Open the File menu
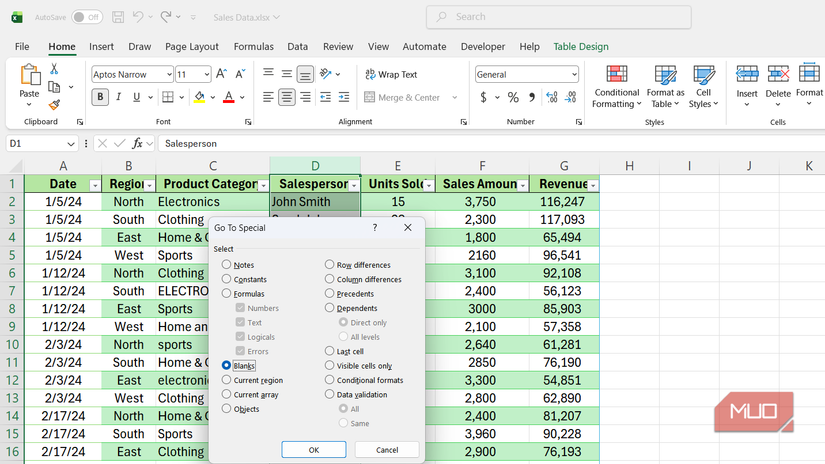The width and height of the screenshot is (825, 464). (x=22, y=46)
